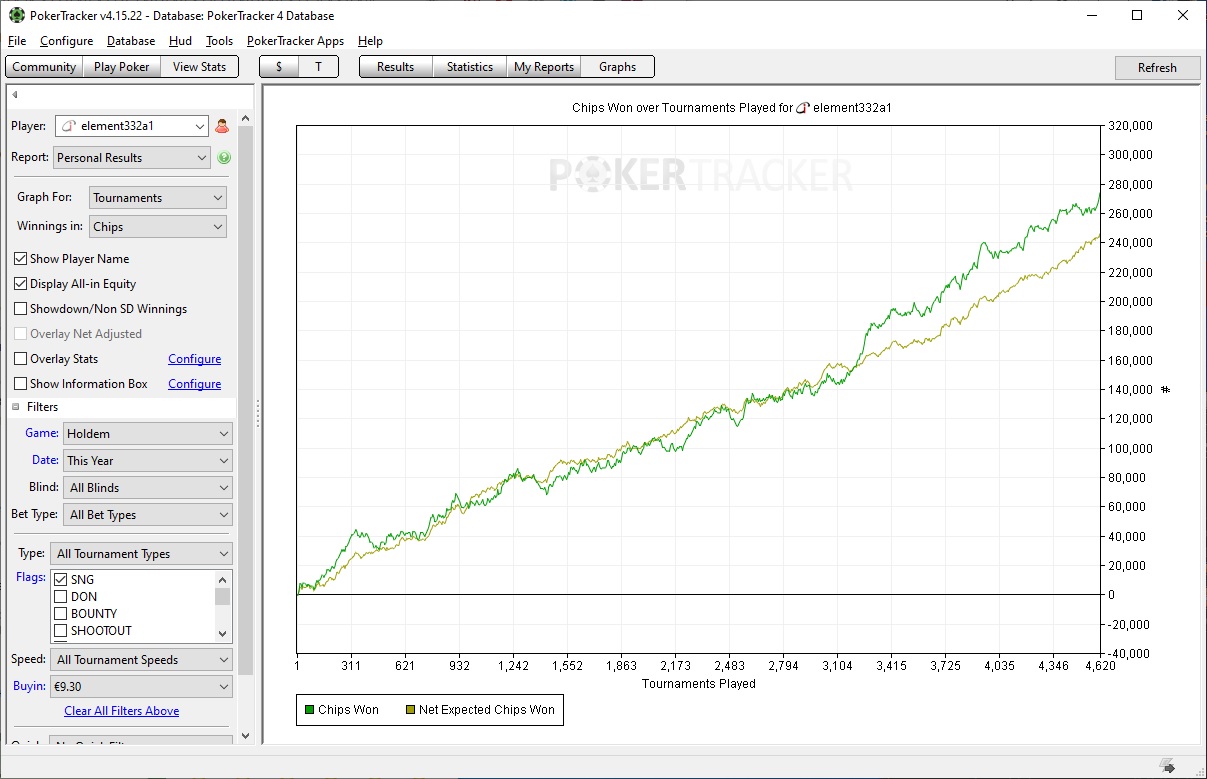1207x779 pixels.
Task: Open the Graph For dropdown set to Tournaments
Action: [x=158, y=198]
